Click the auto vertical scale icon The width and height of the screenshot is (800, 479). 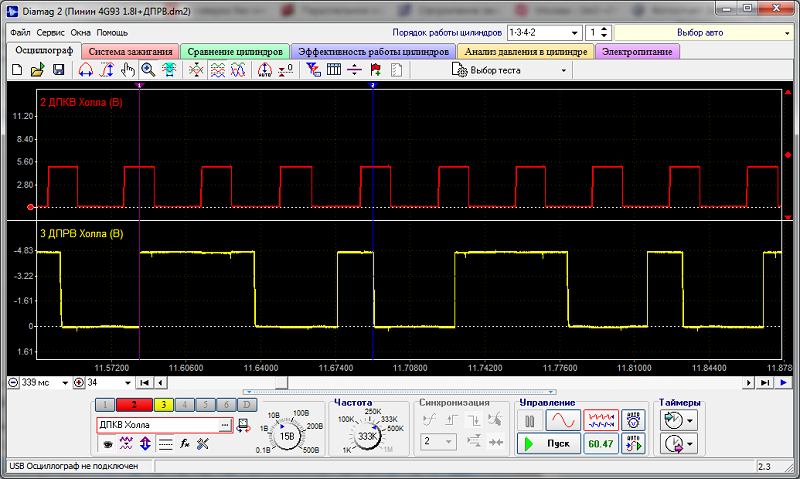coord(264,70)
